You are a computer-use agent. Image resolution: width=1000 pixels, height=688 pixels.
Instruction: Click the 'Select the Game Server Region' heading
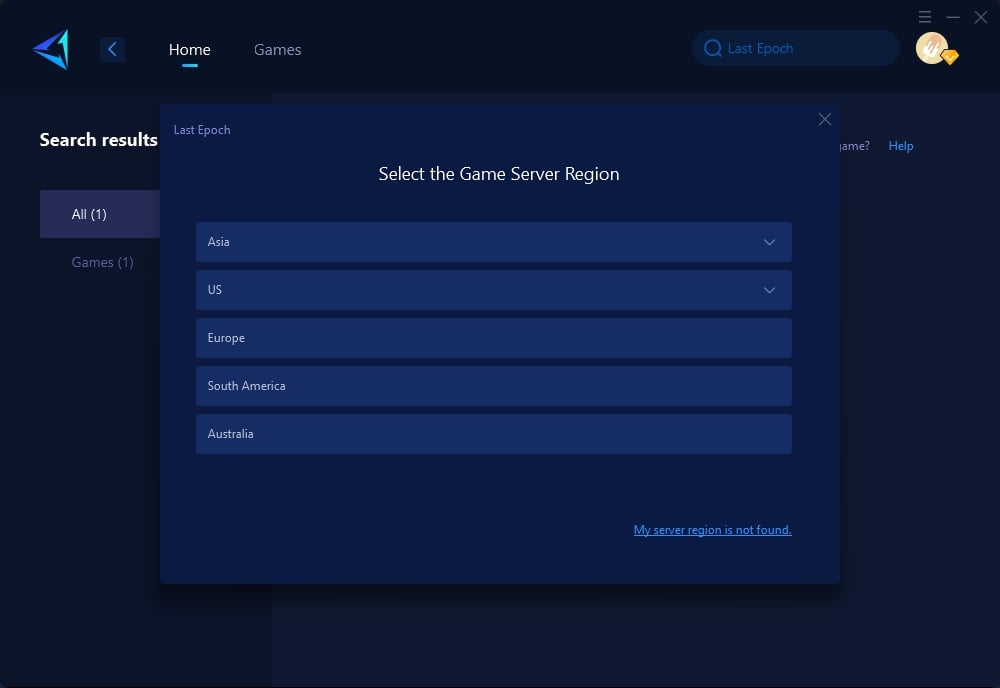coord(499,174)
